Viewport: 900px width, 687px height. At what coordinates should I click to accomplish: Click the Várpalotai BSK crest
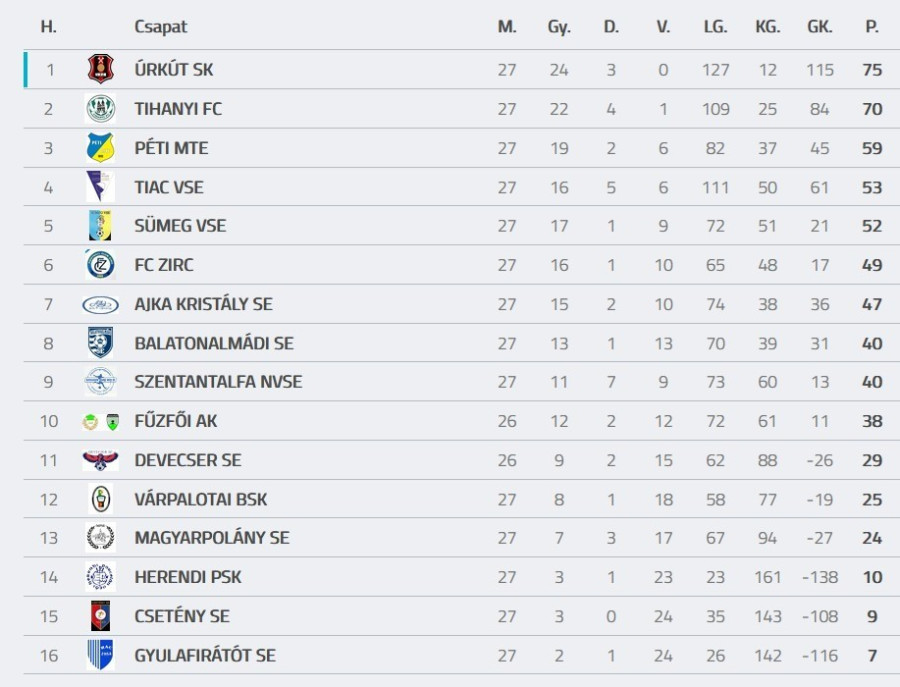coord(100,499)
